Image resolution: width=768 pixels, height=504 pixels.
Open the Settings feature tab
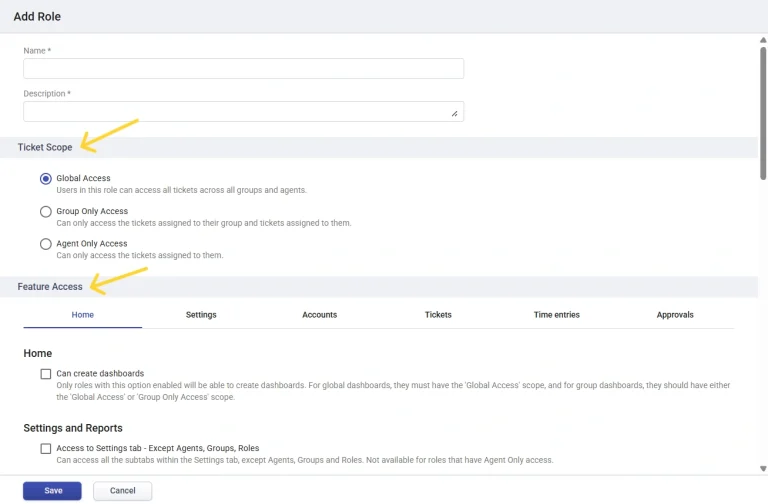[x=201, y=314]
